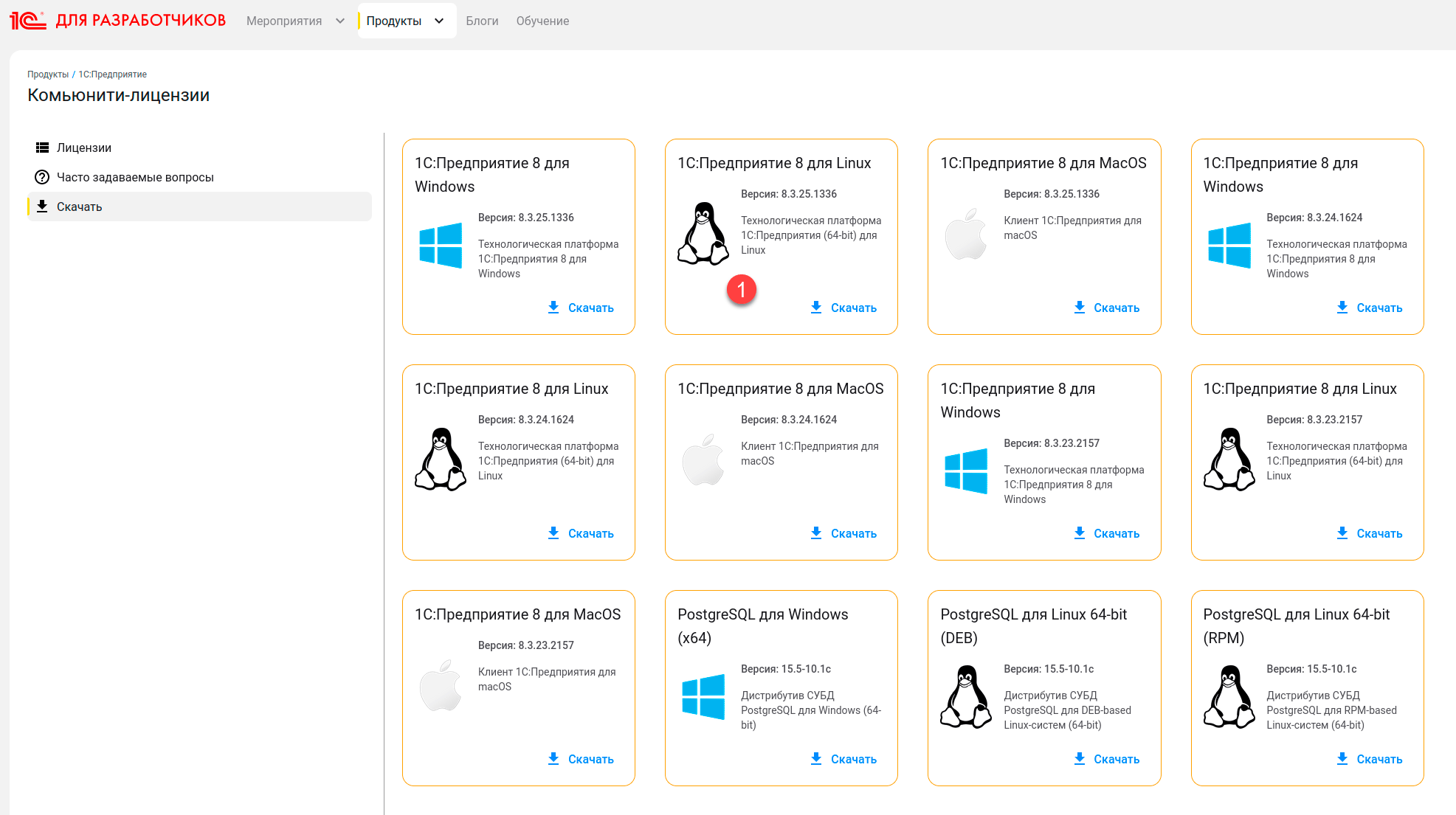Image resolution: width=1456 pixels, height=815 pixels.
Task: Click Apple logo on MacOS 8.3.25.1336 card
Action: click(965, 235)
